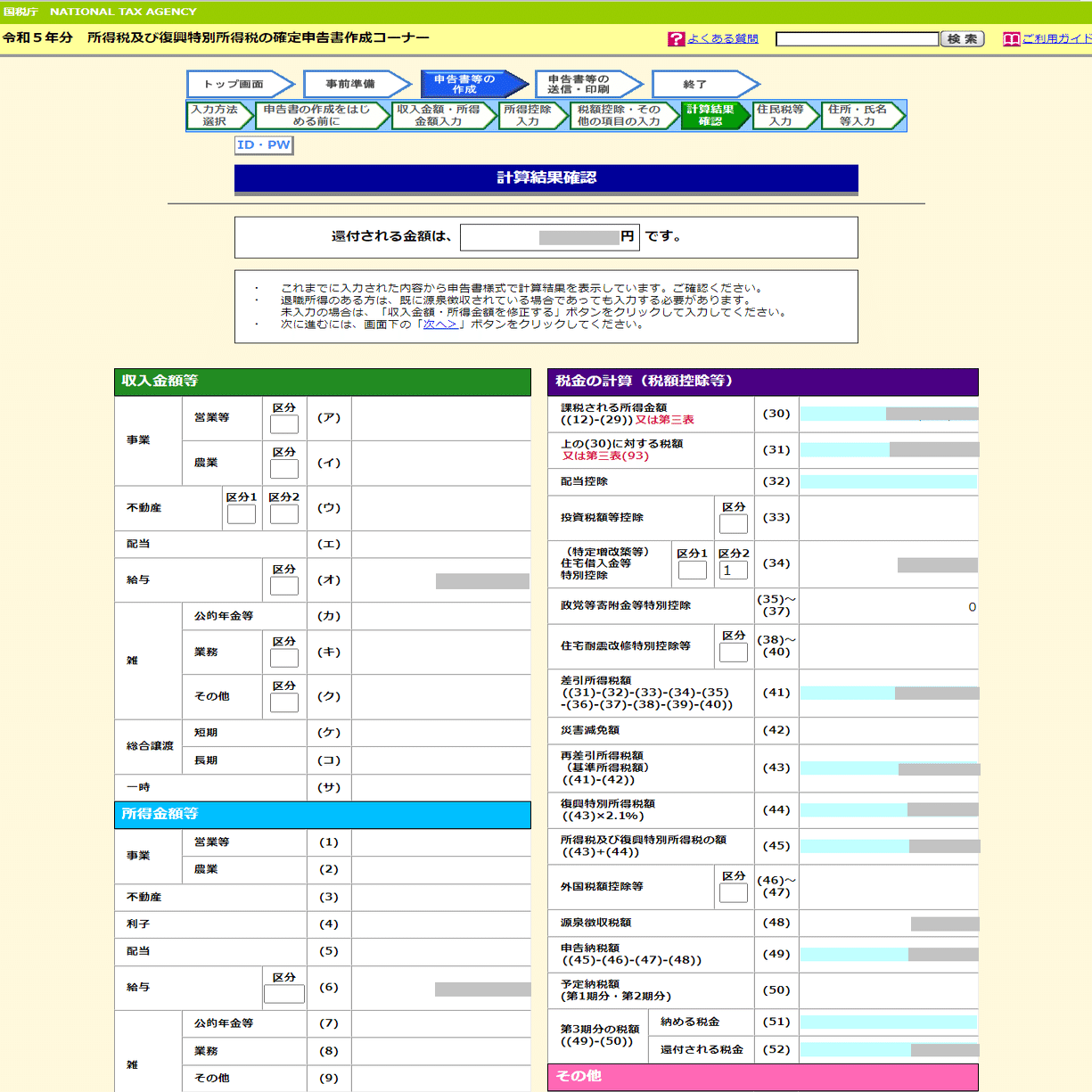This screenshot has width=1092, height=1092.
Task: Open 所得控除入力 sub-step
Action: click(533, 116)
